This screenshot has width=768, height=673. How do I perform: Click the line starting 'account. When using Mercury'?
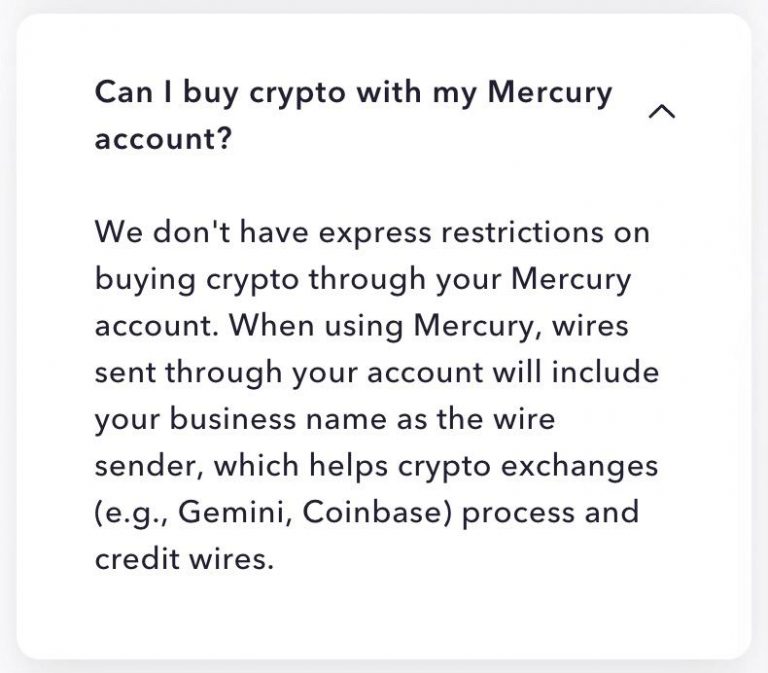(361, 326)
